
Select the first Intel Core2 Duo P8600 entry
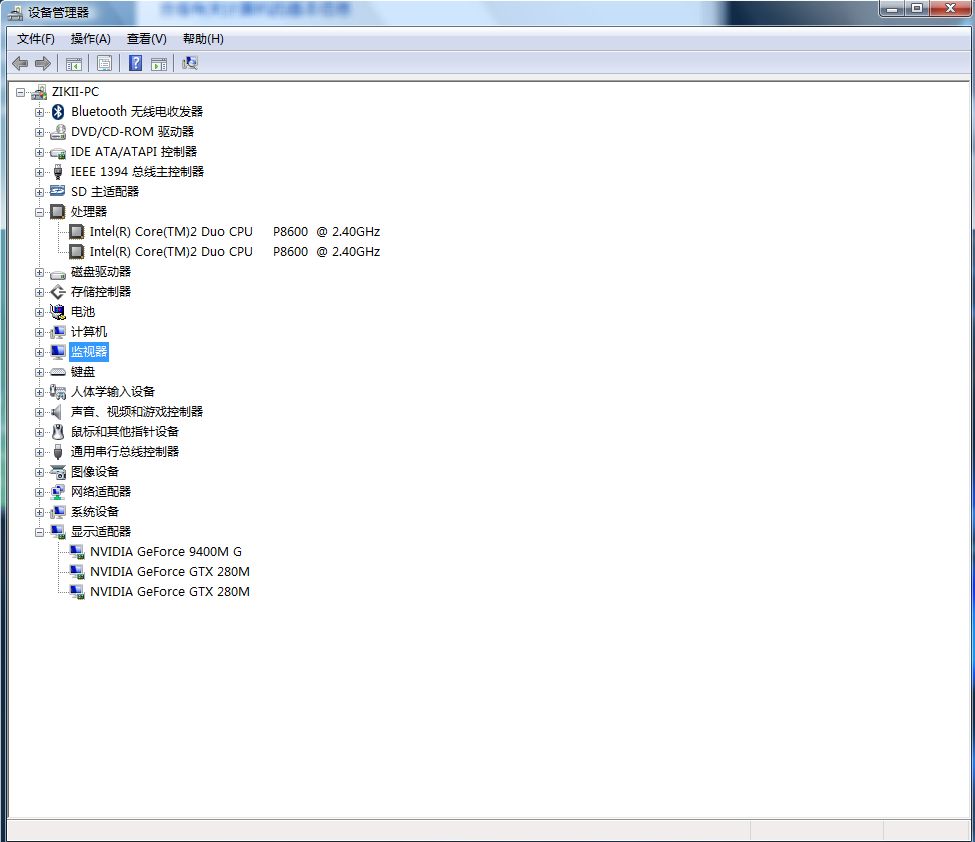coord(234,232)
